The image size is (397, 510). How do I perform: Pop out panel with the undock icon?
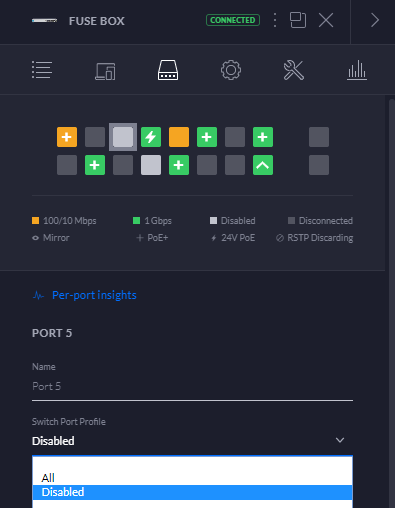pos(298,20)
